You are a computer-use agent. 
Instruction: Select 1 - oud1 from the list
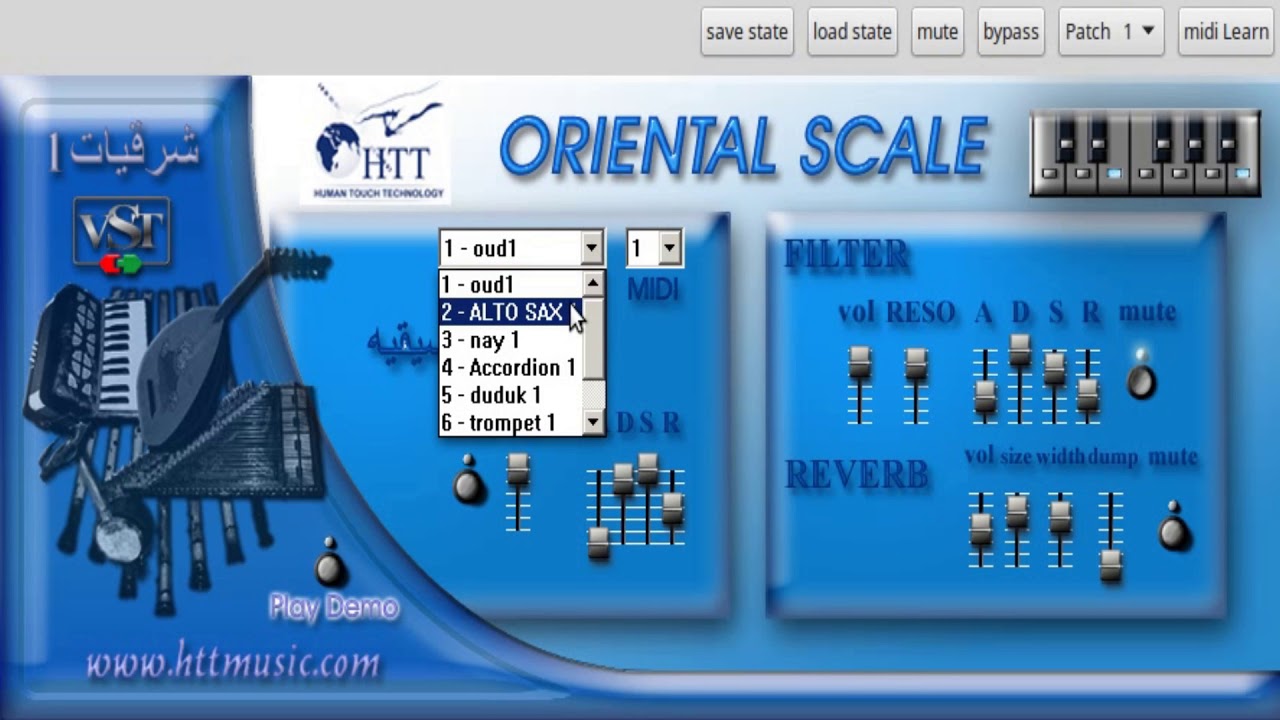(510, 285)
